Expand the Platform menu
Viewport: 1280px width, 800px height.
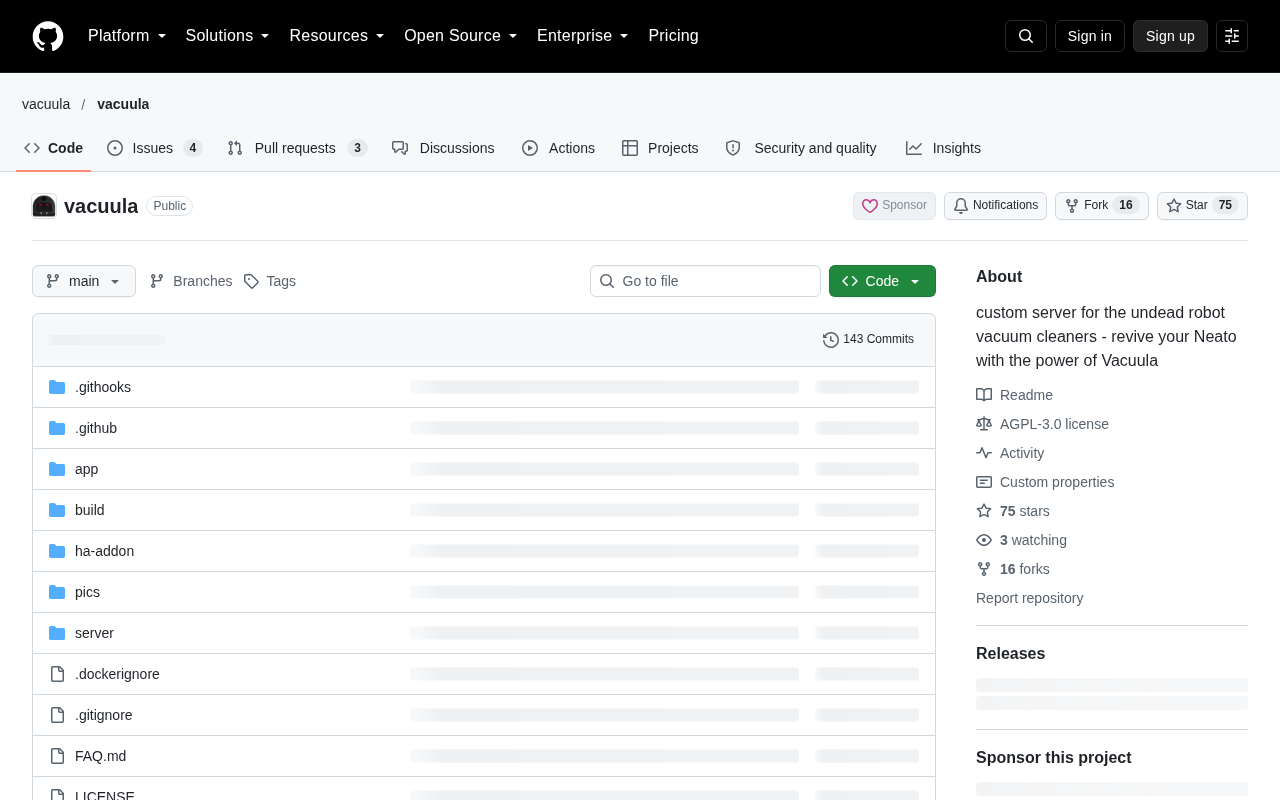point(127,36)
